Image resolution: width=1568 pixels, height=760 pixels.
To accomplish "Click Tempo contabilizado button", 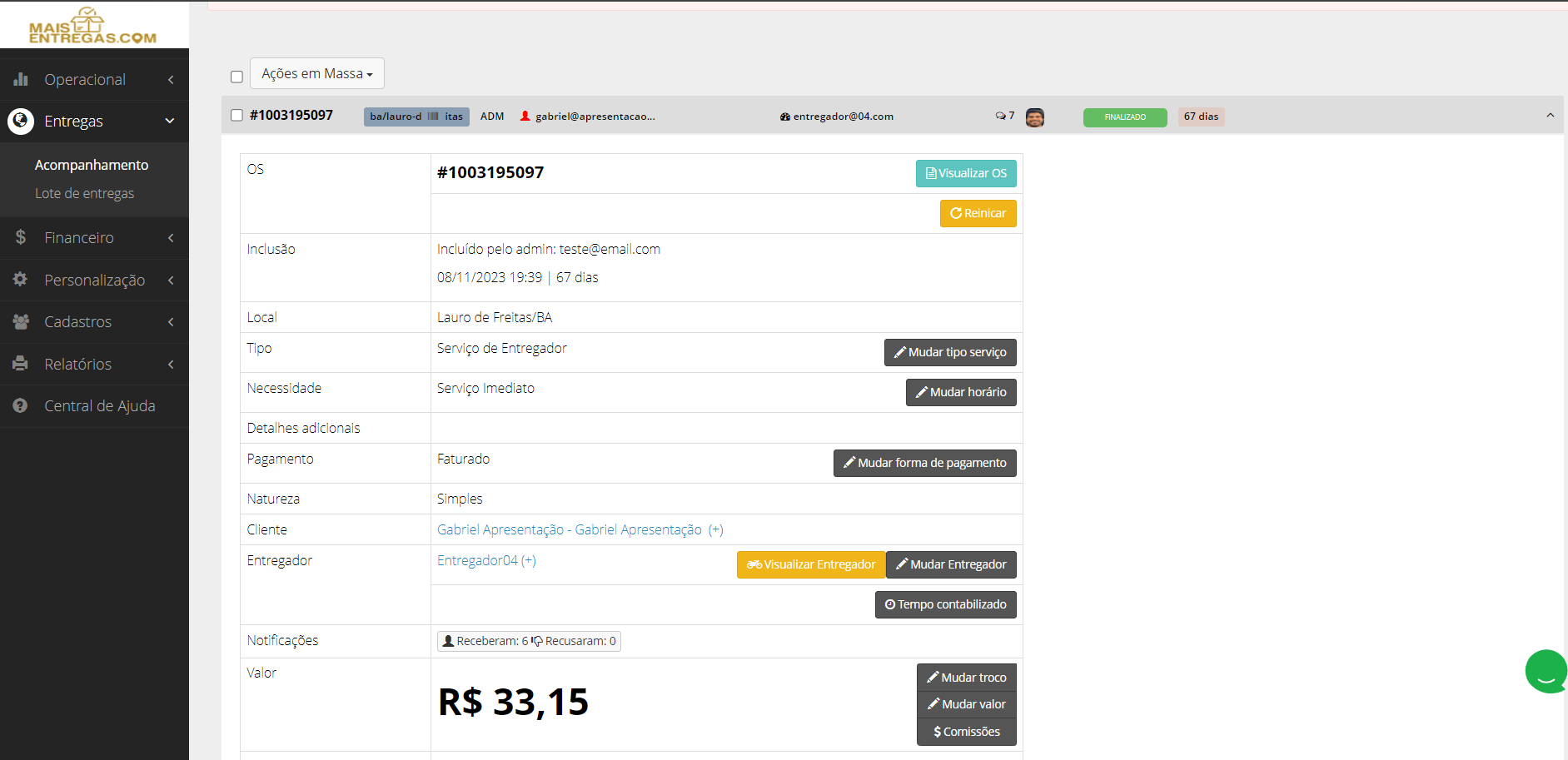I will (x=946, y=604).
